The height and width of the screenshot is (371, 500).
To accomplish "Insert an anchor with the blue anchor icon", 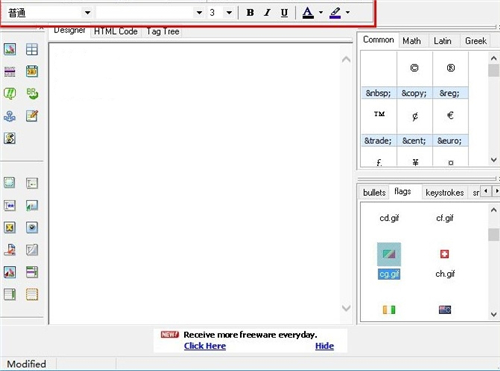I will point(10,116).
